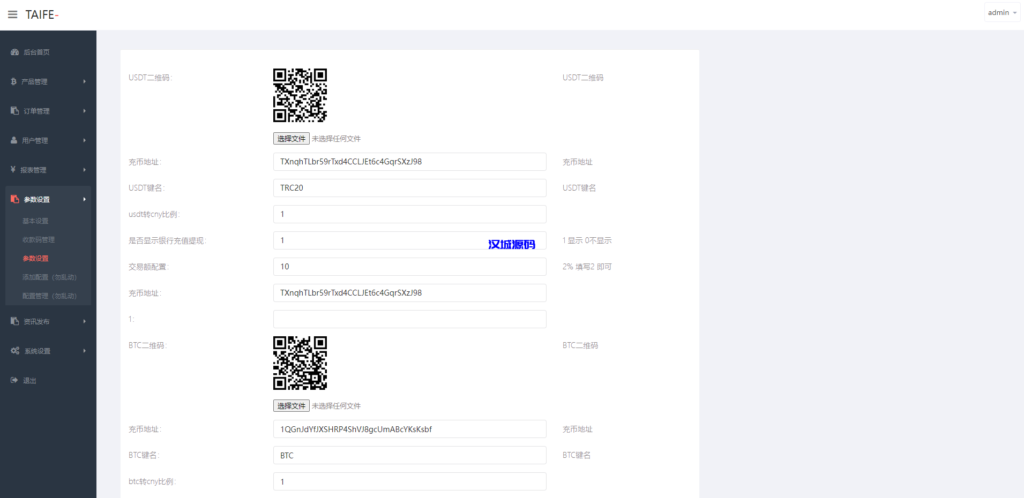Click 选择文件 button under USDT QR code
1024x498 pixels.
pyautogui.click(x=291, y=138)
